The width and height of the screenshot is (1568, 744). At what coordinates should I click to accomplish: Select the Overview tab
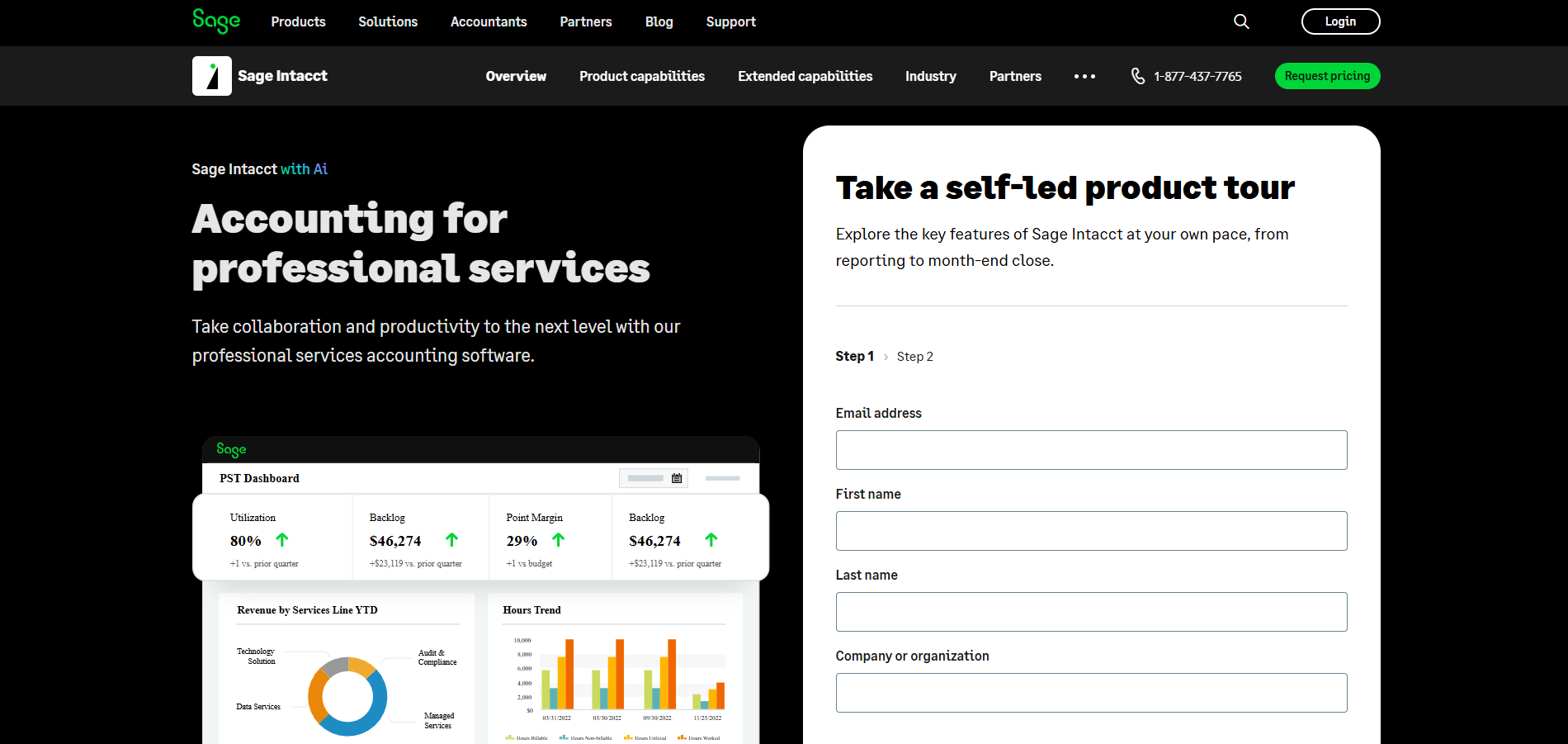(516, 76)
